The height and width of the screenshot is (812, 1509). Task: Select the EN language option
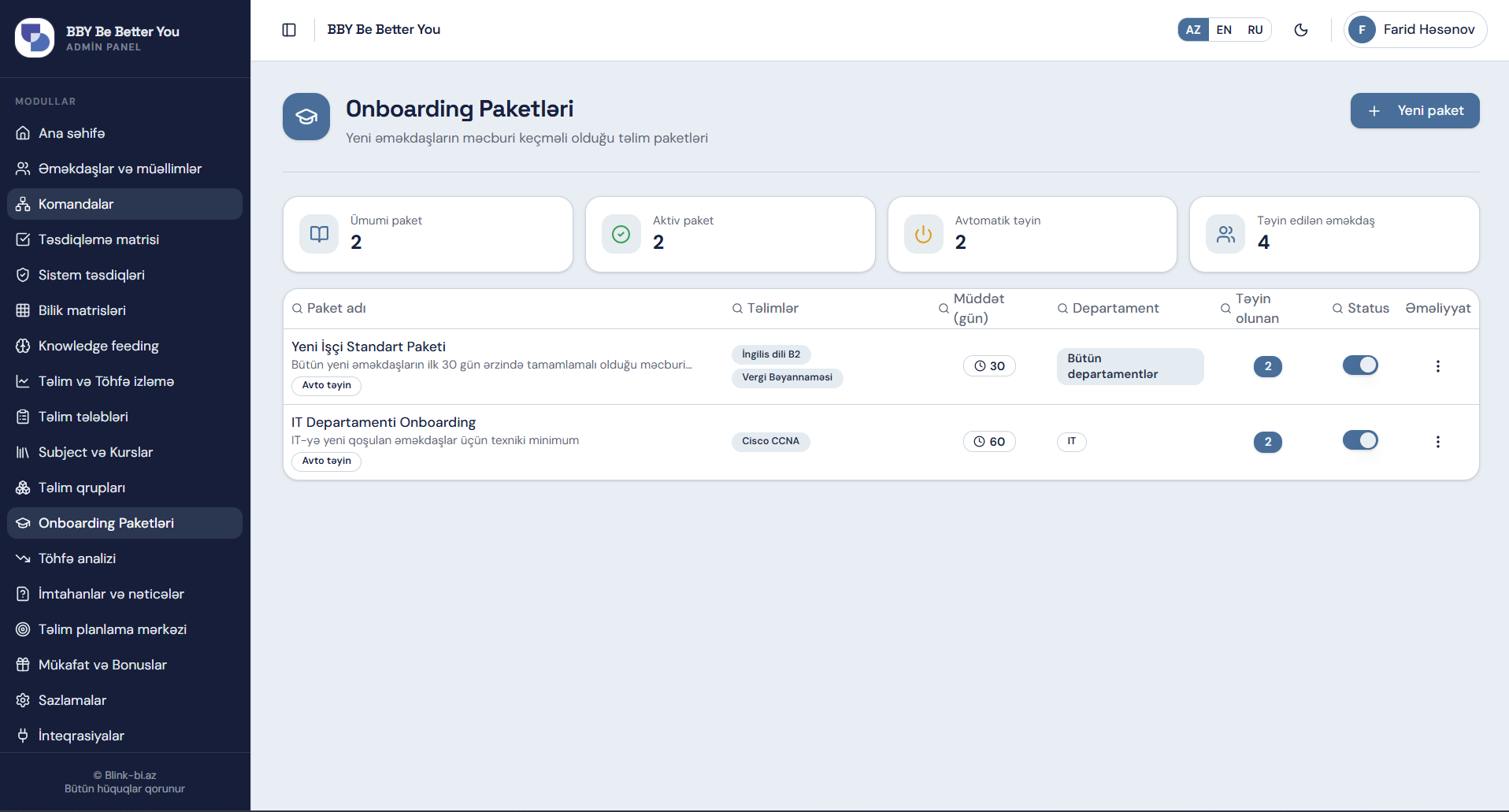pos(1224,30)
